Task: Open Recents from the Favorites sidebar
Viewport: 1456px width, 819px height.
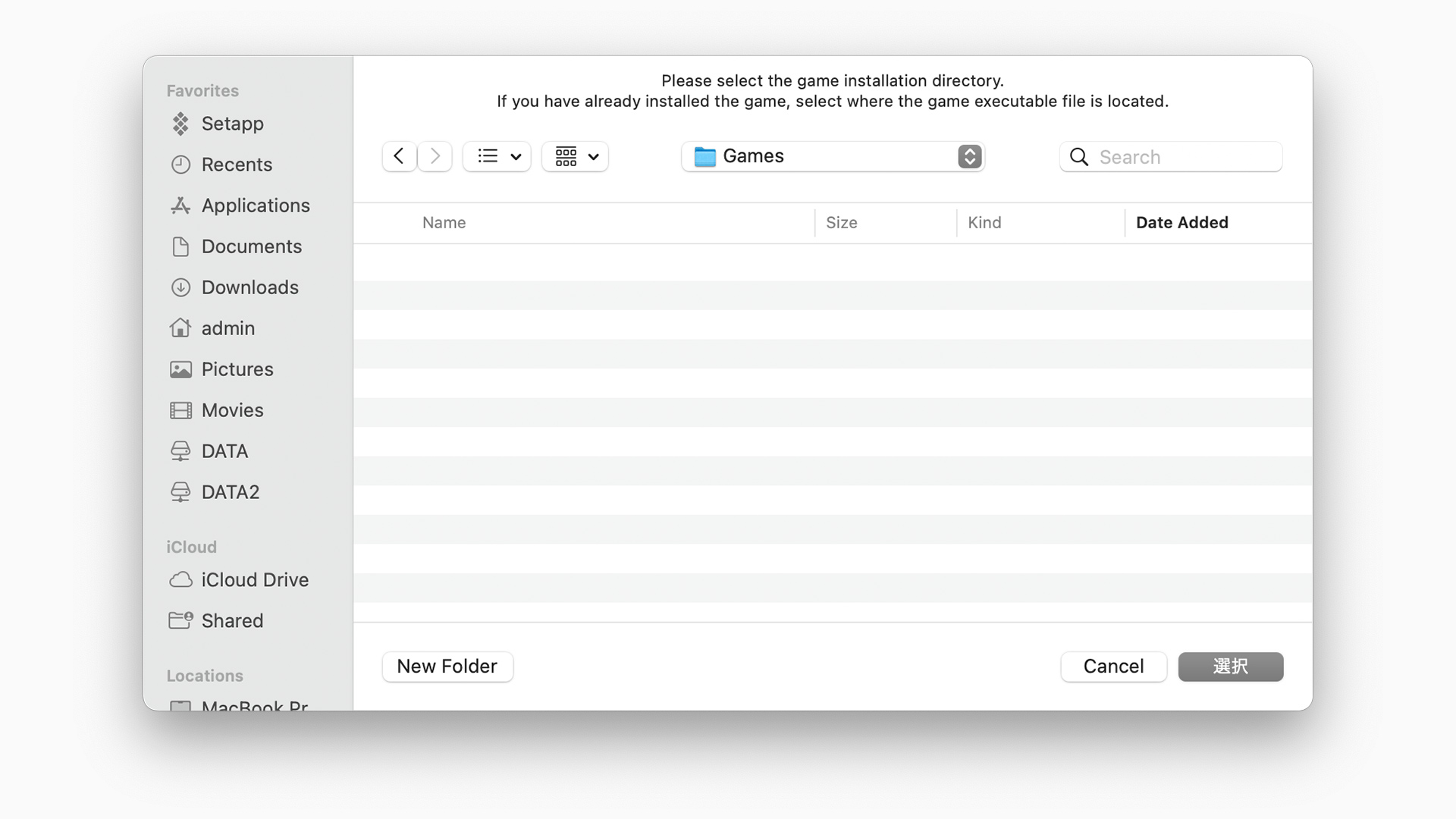Action: 236,165
